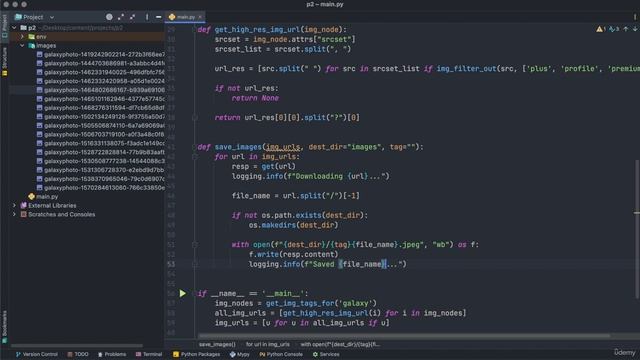Click image icon of galaxyphoto-1570284613060 file
Image resolution: width=640 pixels, height=360 pixels.
click(x=40, y=188)
